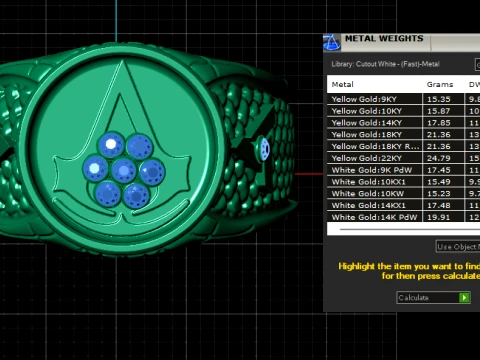Click the 17.45 grams value

pos(439,170)
